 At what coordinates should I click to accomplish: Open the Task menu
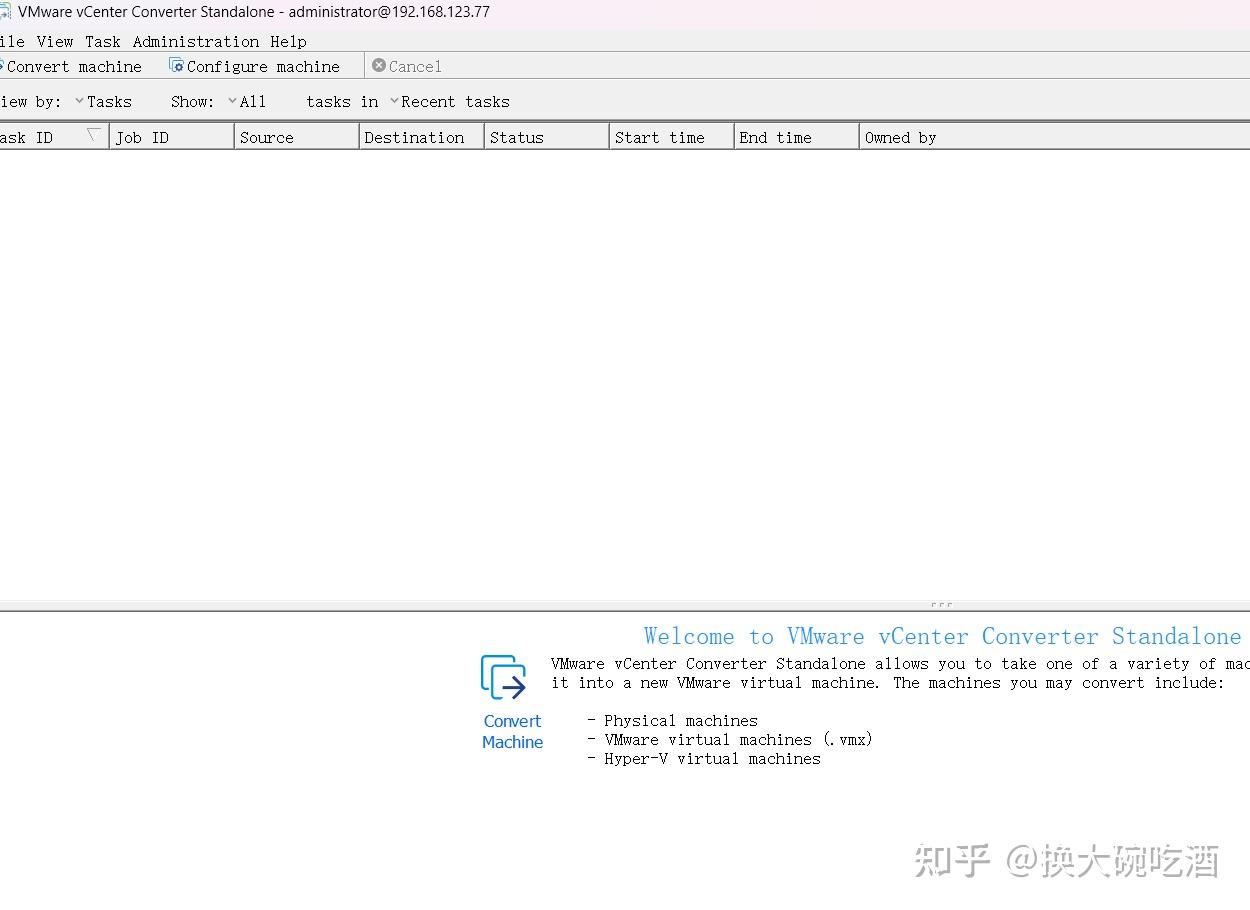tap(102, 41)
